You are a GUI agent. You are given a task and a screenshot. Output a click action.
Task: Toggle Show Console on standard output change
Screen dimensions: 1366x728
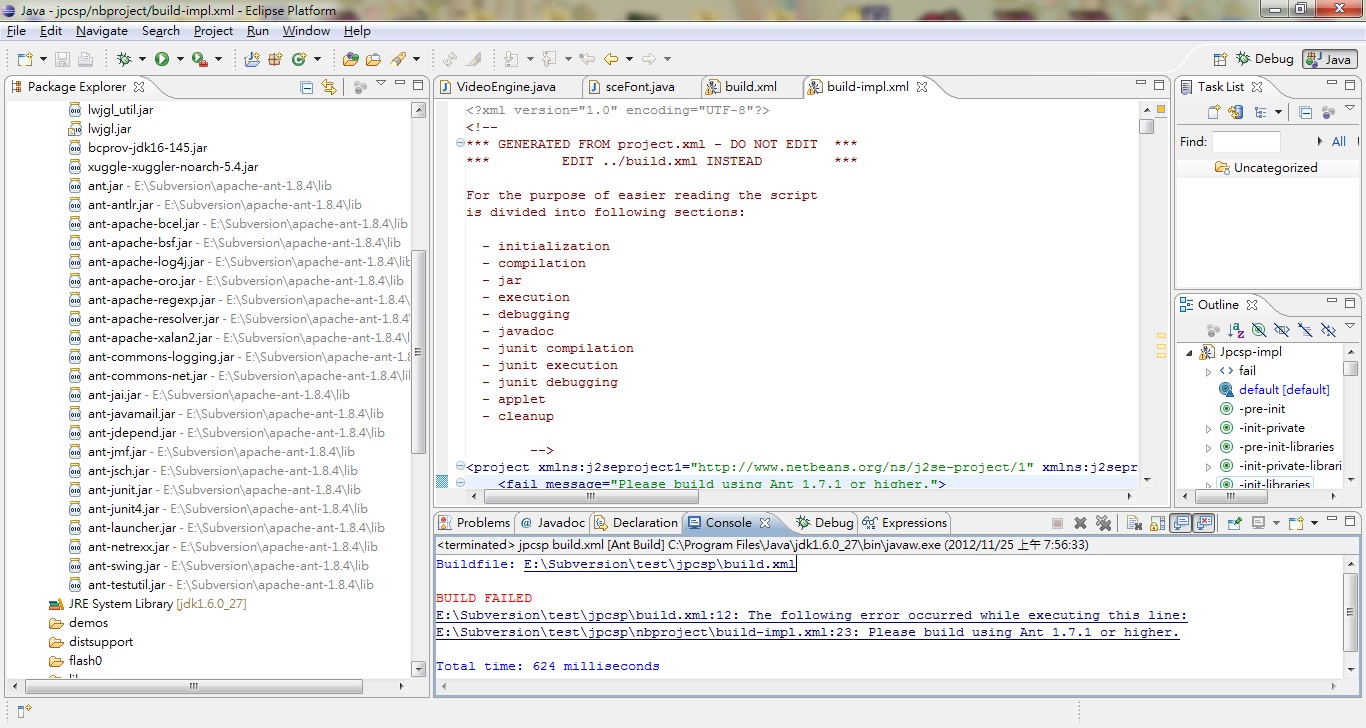(x=1181, y=523)
